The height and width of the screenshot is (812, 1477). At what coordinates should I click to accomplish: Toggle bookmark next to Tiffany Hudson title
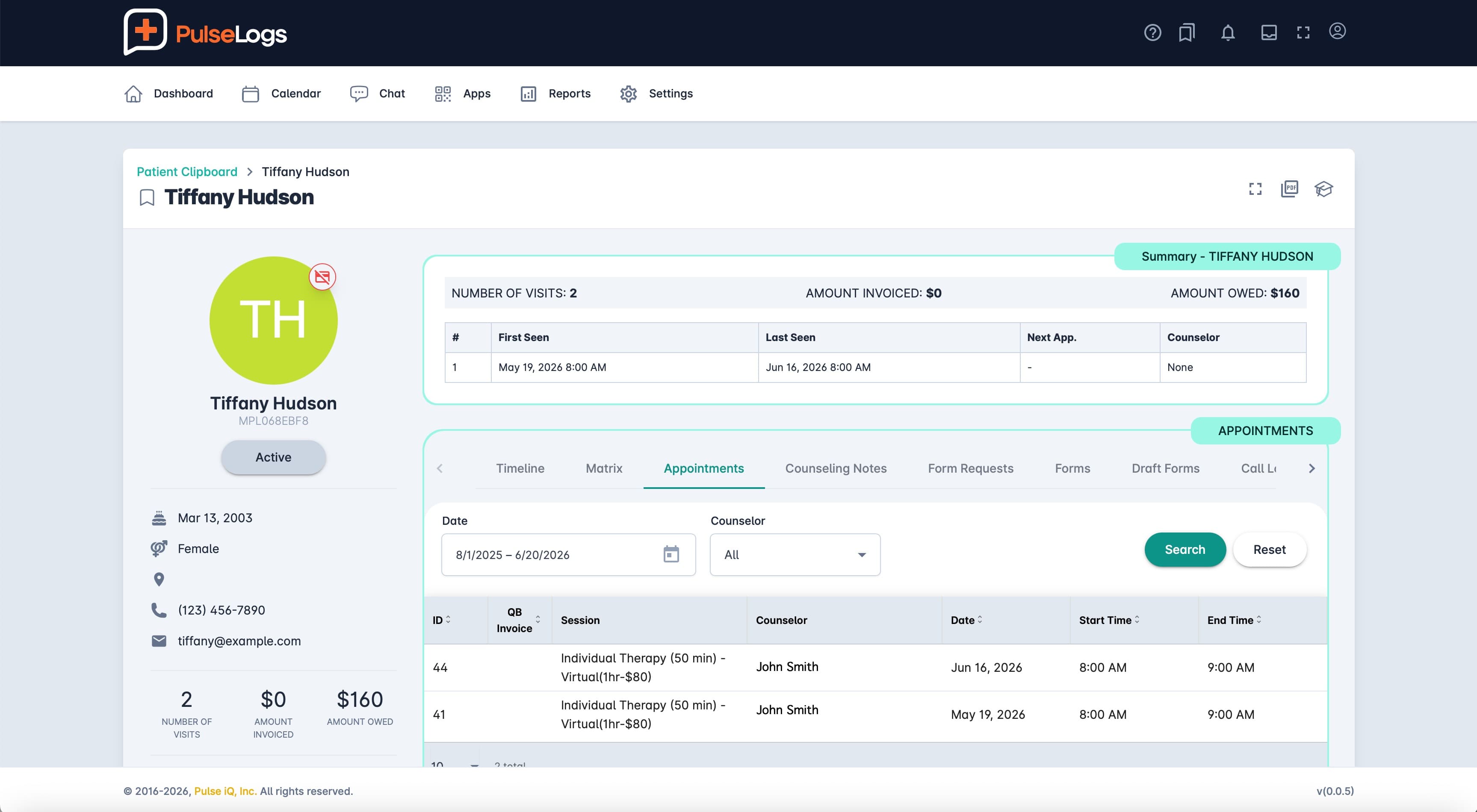click(x=147, y=198)
